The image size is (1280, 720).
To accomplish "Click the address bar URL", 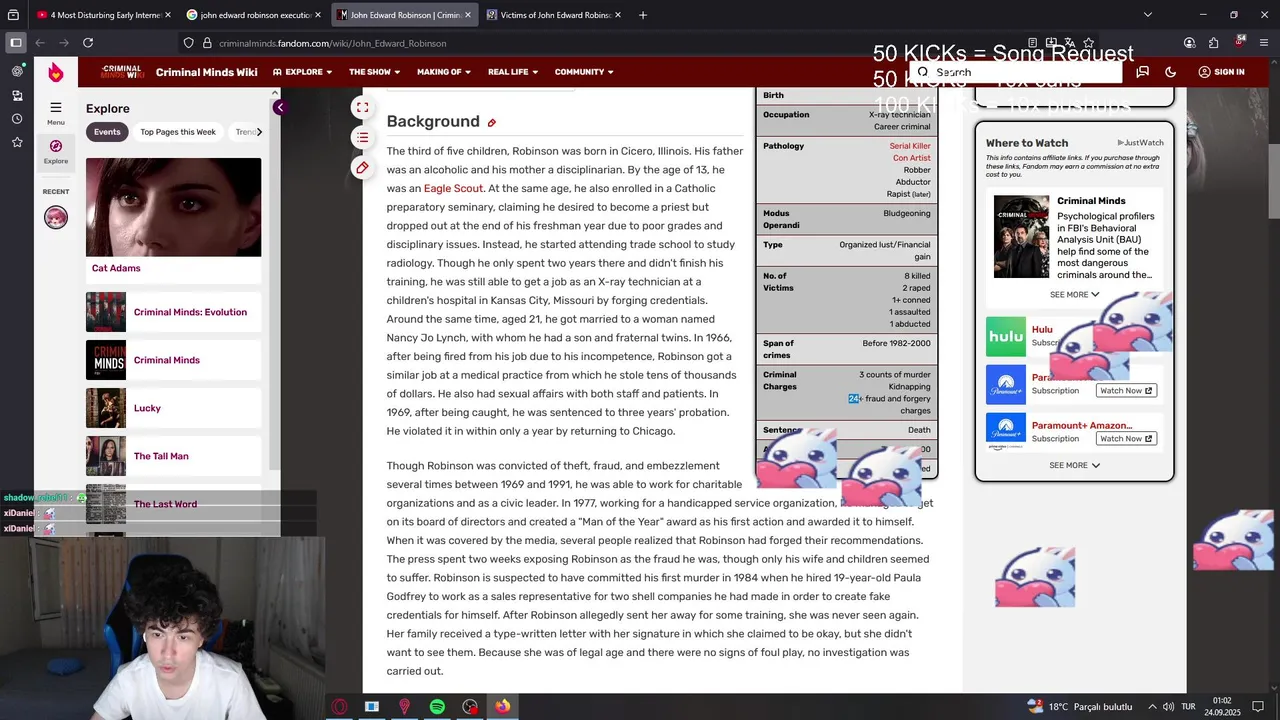I will pos(332,43).
